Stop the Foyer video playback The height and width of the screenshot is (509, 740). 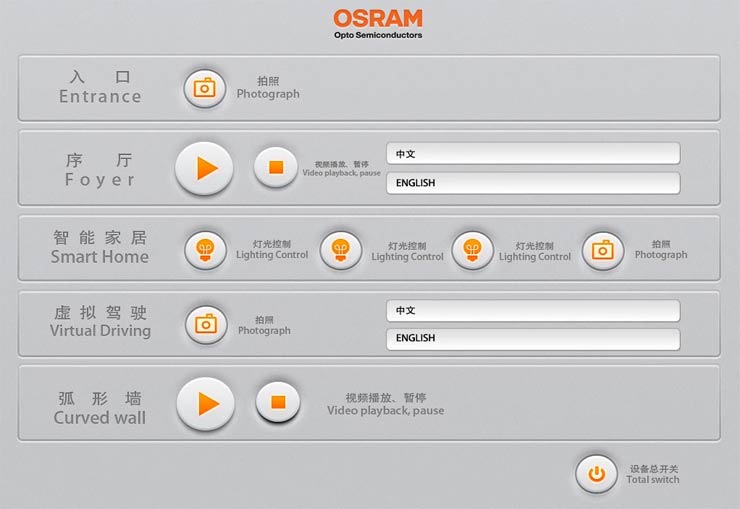tap(276, 167)
